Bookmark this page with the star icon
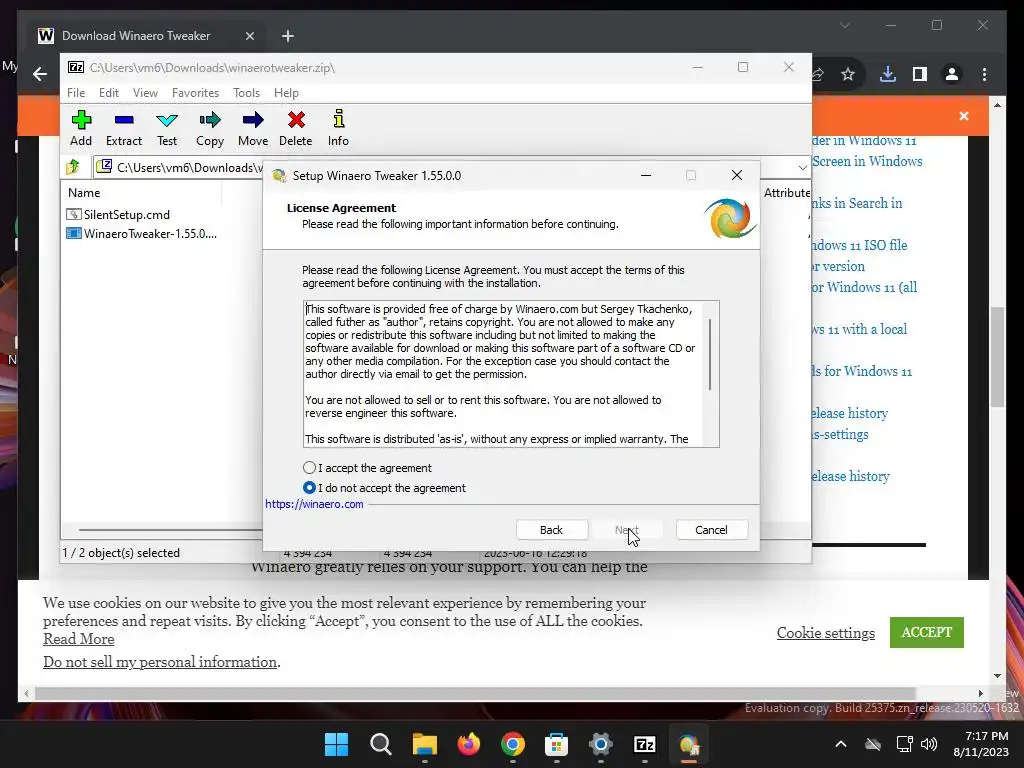Screen dimensions: 1024x768 click(848, 74)
